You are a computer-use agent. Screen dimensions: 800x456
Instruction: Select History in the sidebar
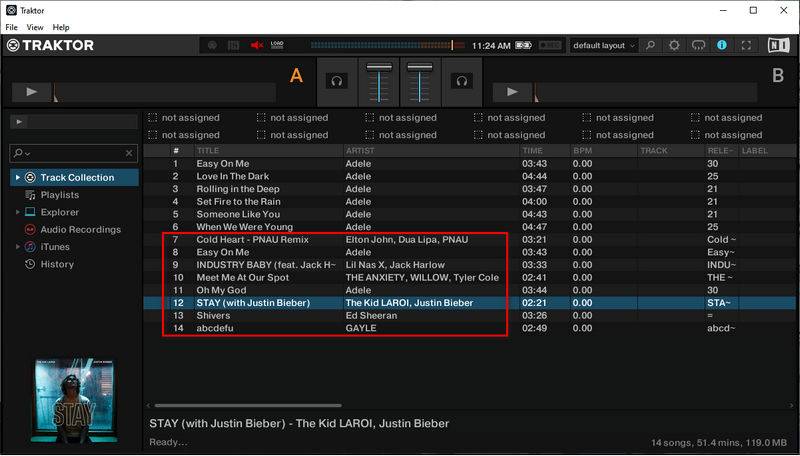point(57,264)
